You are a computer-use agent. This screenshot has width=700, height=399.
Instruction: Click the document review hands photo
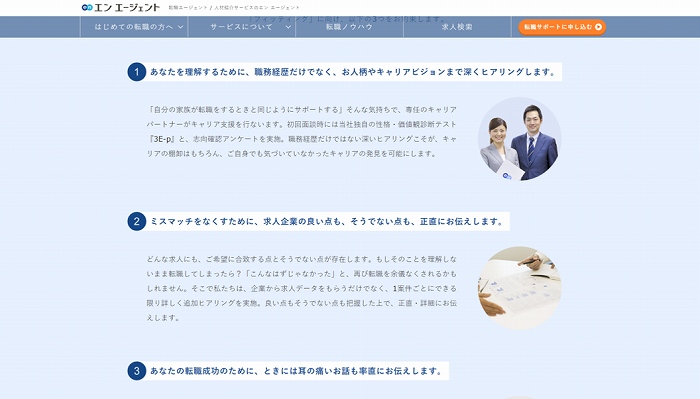(x=520, y=288)
